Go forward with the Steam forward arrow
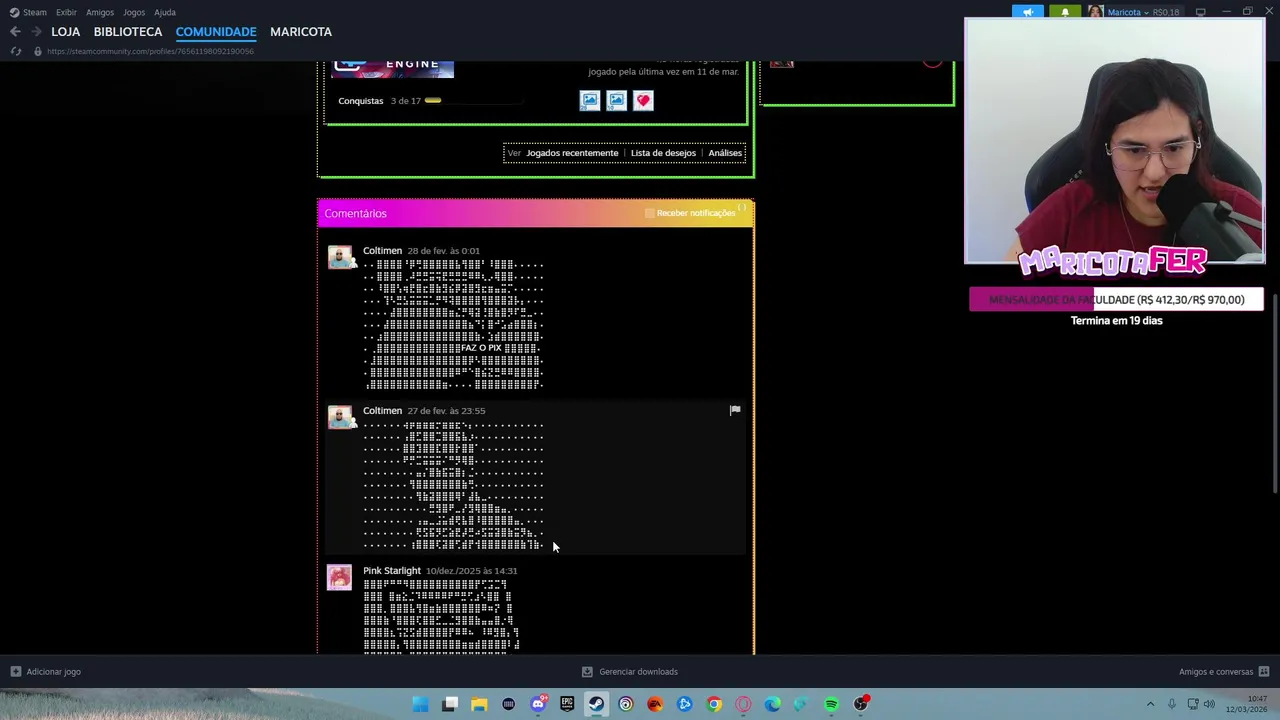 coord(36,32)
